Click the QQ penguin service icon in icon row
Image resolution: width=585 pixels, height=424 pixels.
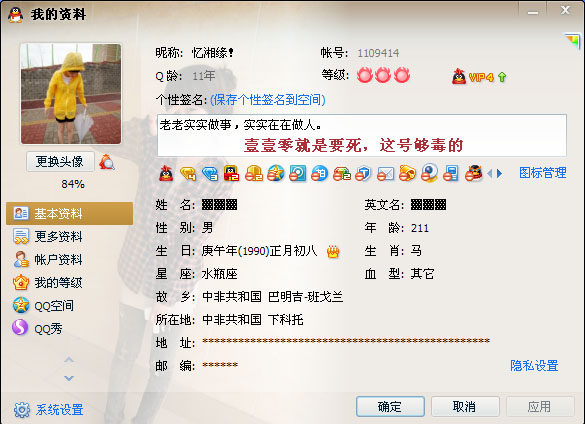[166, 173]
